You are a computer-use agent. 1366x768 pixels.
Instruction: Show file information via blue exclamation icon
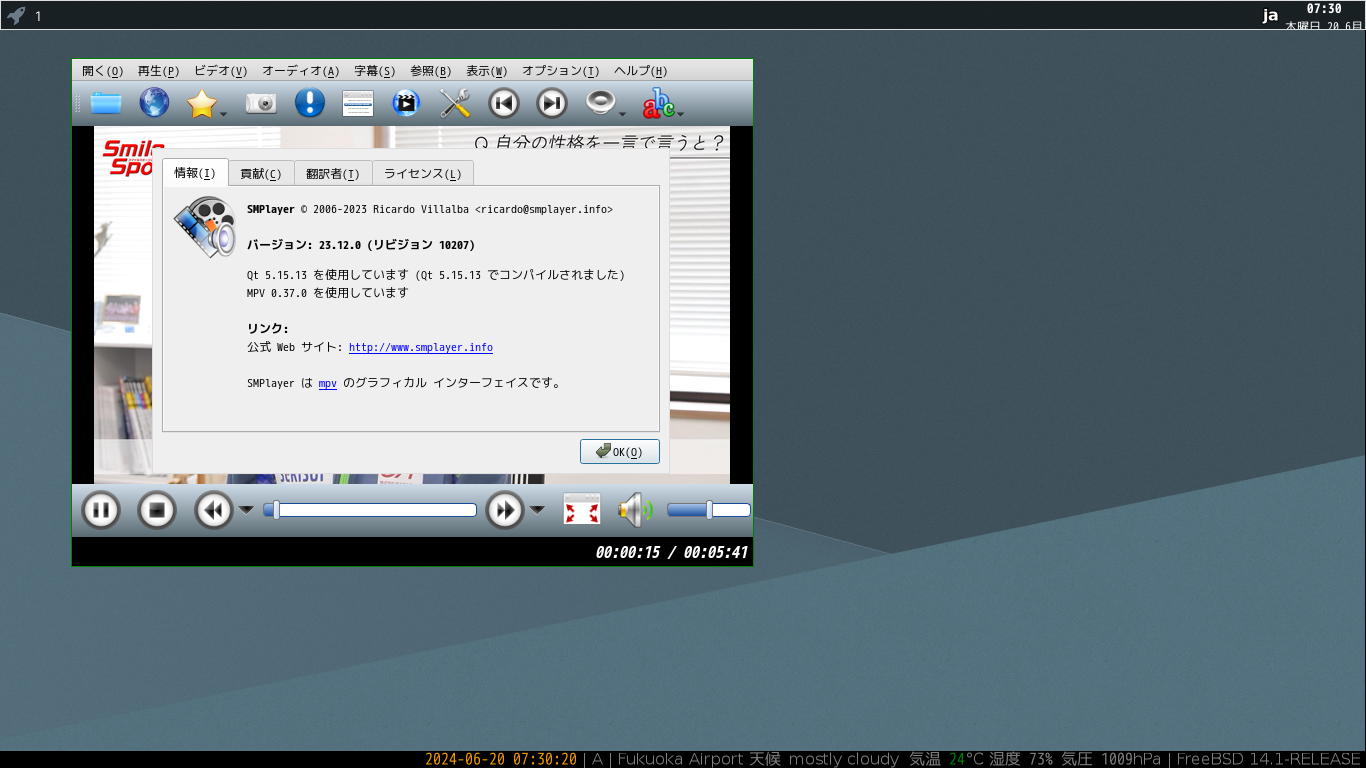tap(310, 103)
